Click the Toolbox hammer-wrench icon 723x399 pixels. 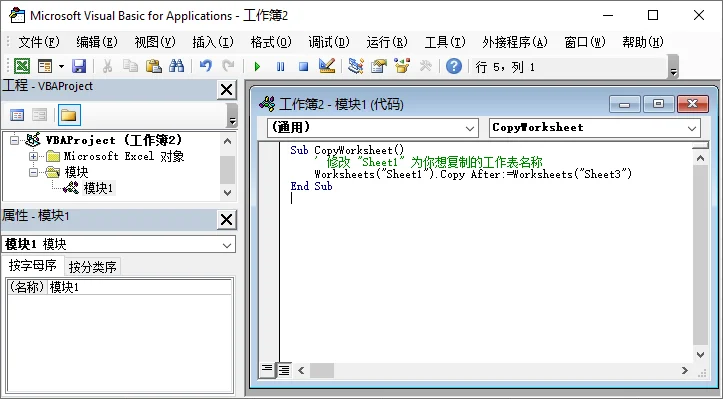(x=425, y=66)
